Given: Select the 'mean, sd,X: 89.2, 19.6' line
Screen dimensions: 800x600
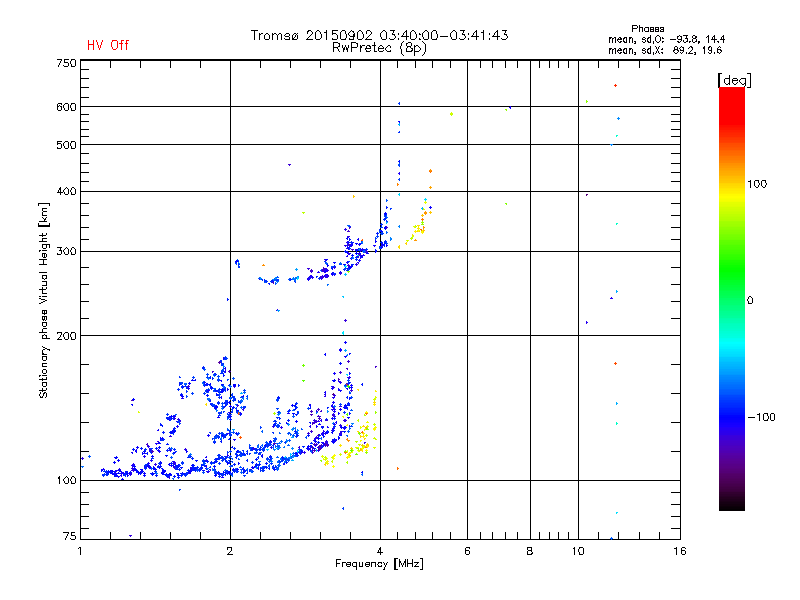Looking at the screenshot, I should [x=665, y=50].
